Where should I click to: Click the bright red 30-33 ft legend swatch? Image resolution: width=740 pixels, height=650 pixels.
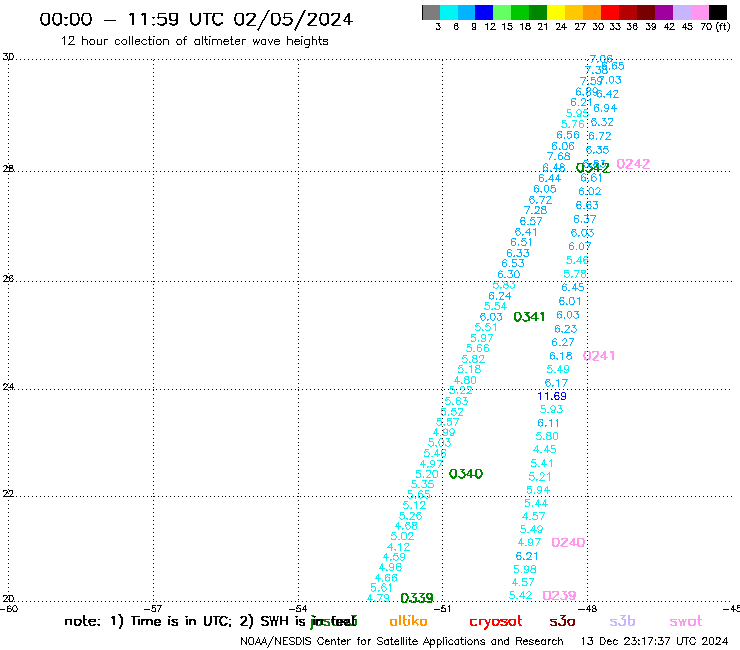[x=610, y=12]
